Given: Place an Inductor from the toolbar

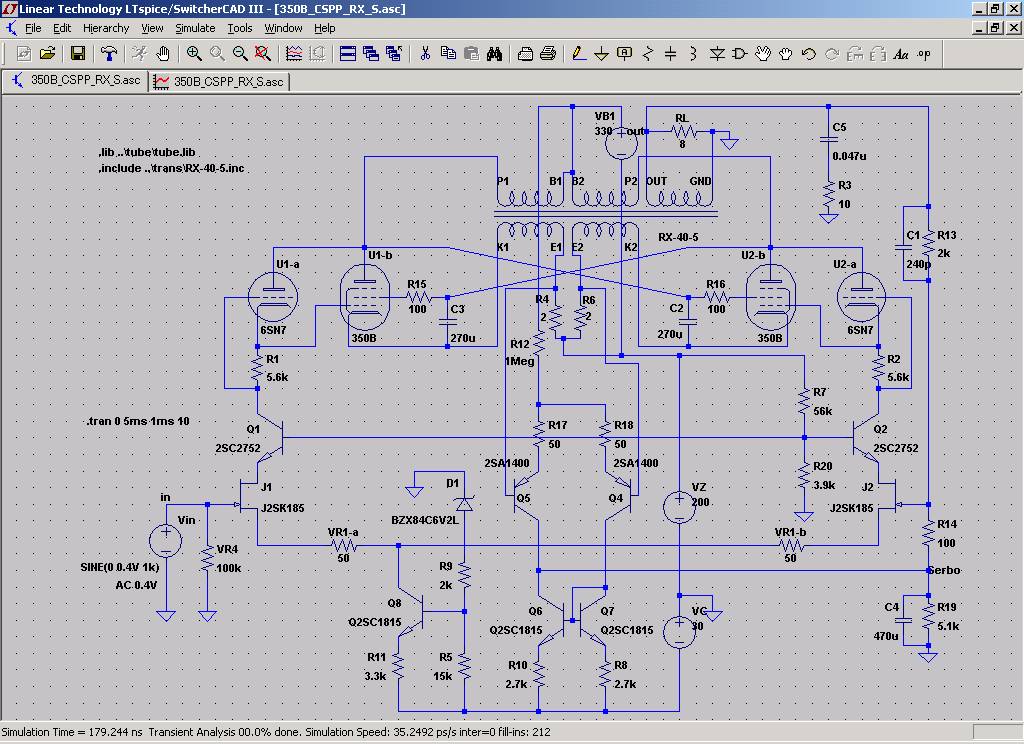Looking at the screenshot, I should tap(694, 54).
